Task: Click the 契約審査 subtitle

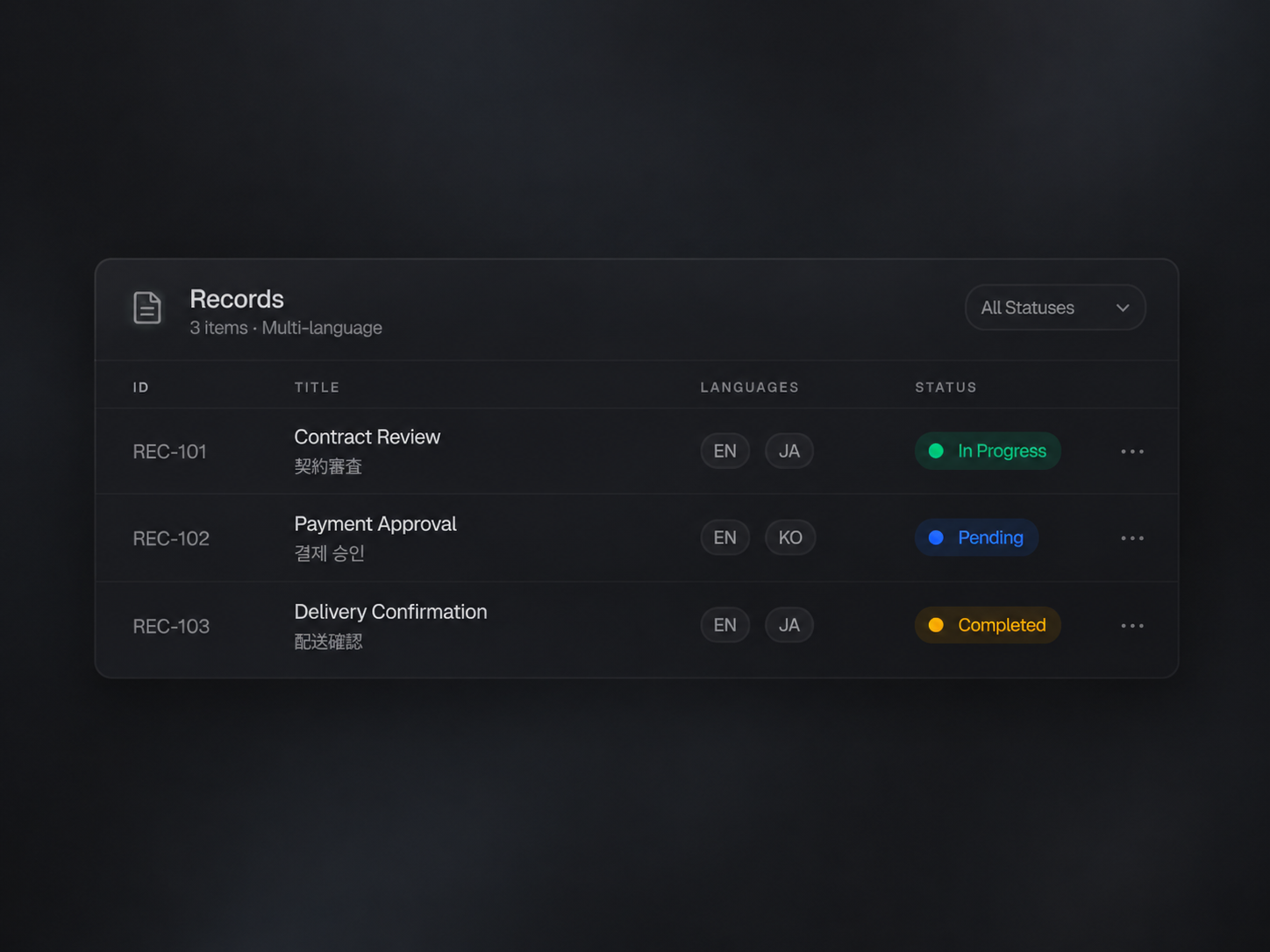Action: point(328,466)
